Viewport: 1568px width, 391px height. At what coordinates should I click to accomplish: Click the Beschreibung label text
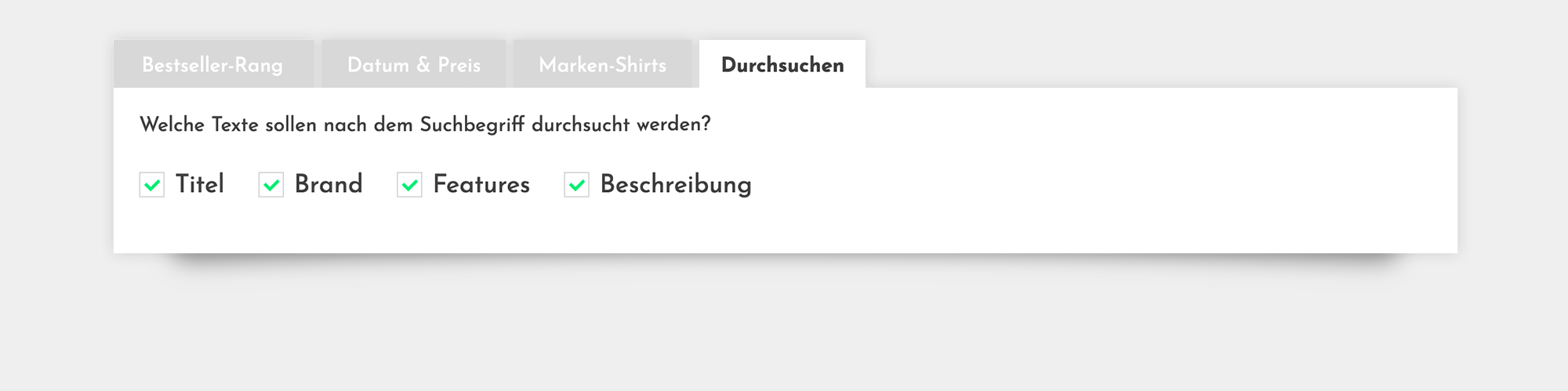(x=676, y=184)
